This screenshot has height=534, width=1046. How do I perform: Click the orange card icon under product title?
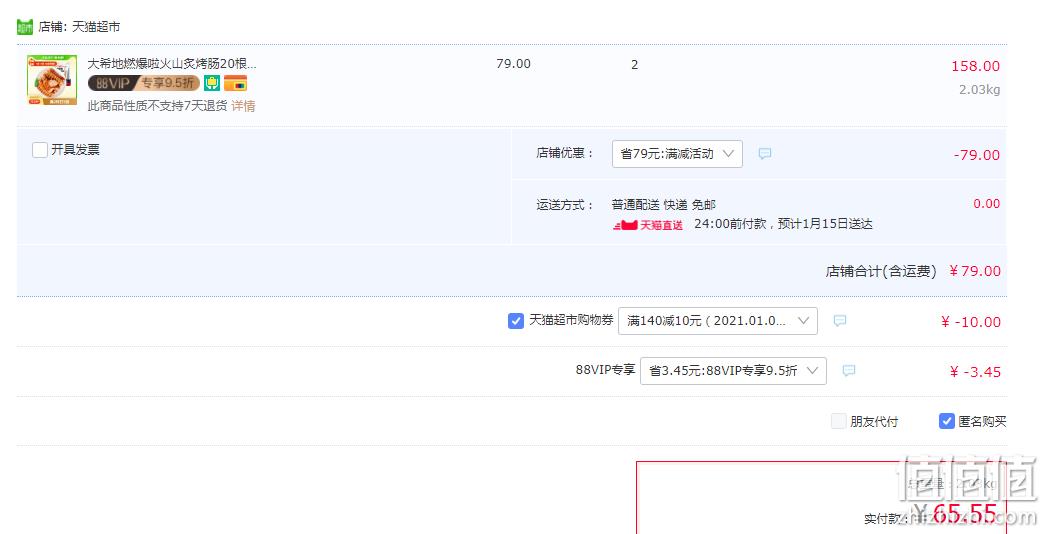[x=235, y=83]
